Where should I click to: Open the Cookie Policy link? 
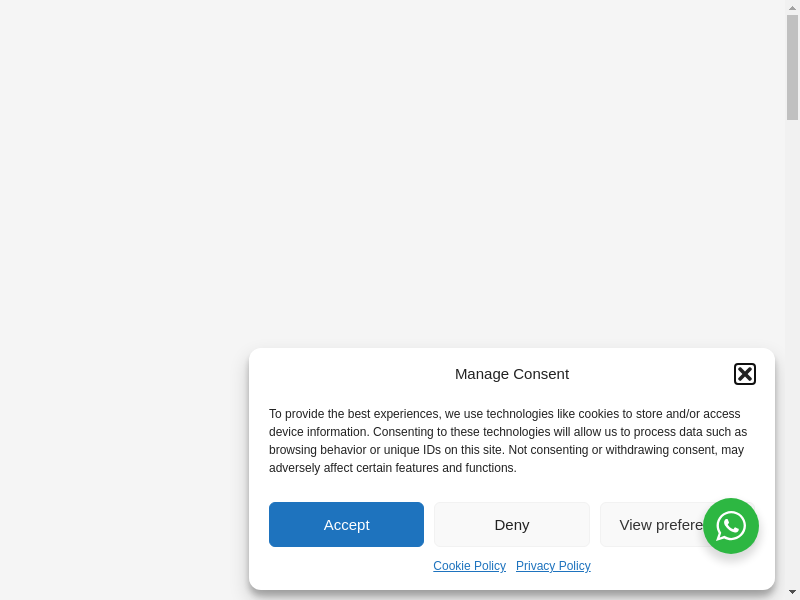(469, 566)
